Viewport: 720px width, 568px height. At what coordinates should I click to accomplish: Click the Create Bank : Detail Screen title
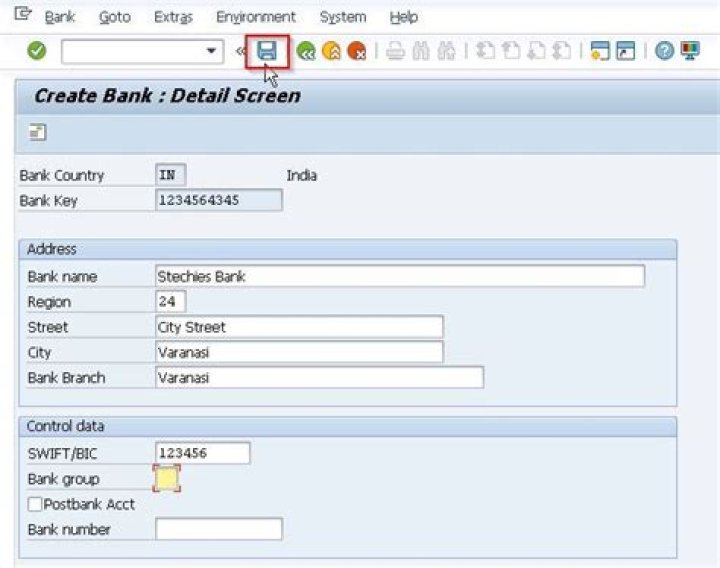tap(167, 96)
